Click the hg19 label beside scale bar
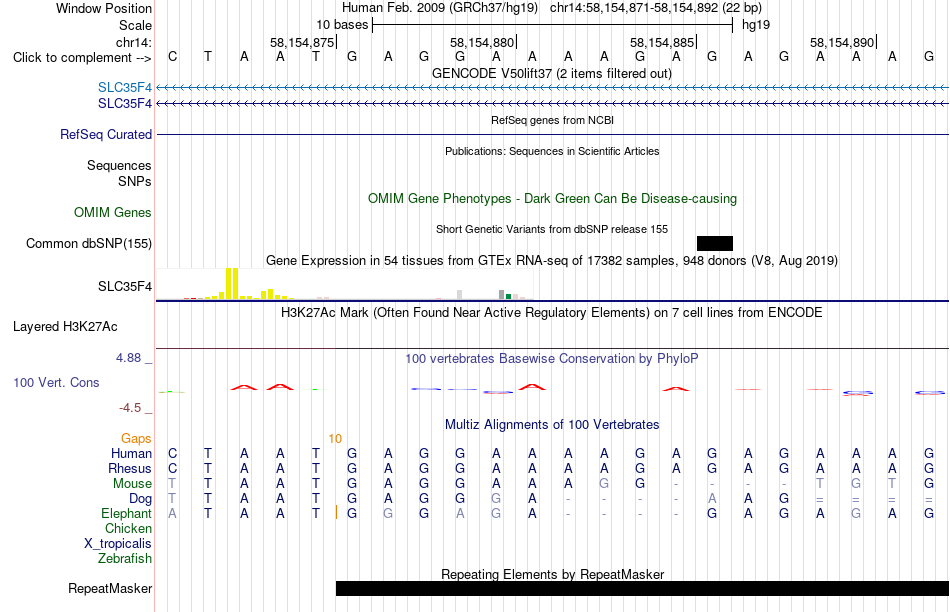950x612 pixels. 756,25
